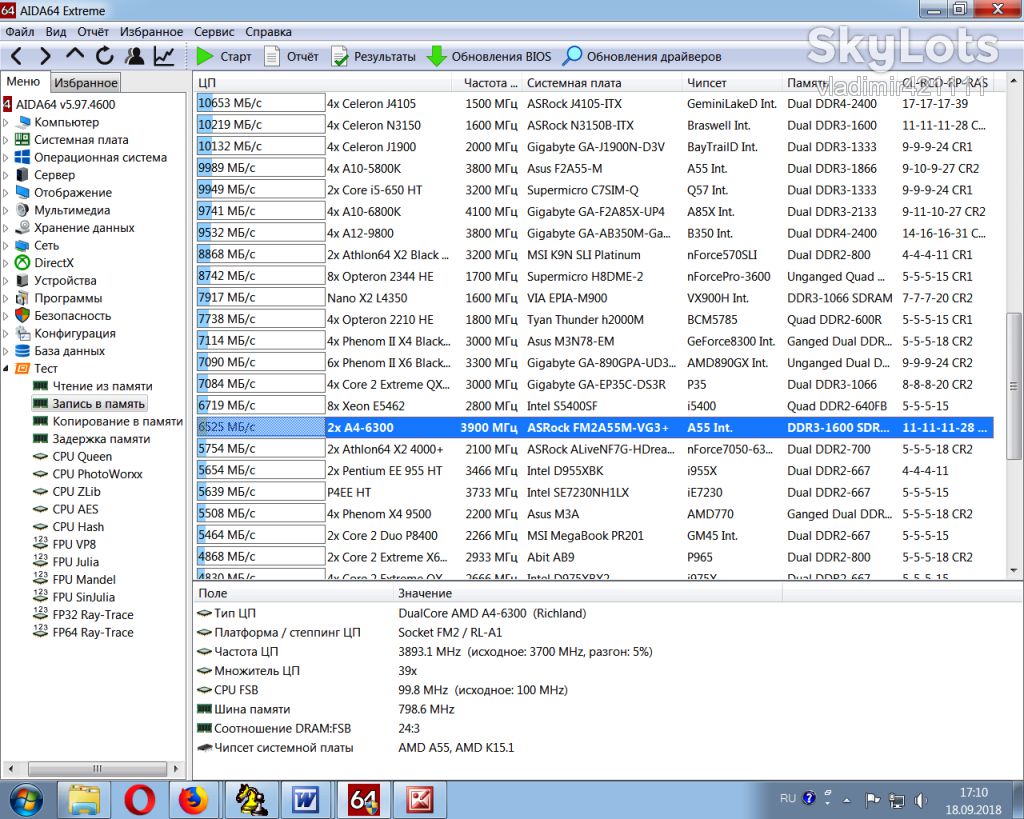1024x819 pixels.
Task: Click the green Старт play icon
Action: 205,56
